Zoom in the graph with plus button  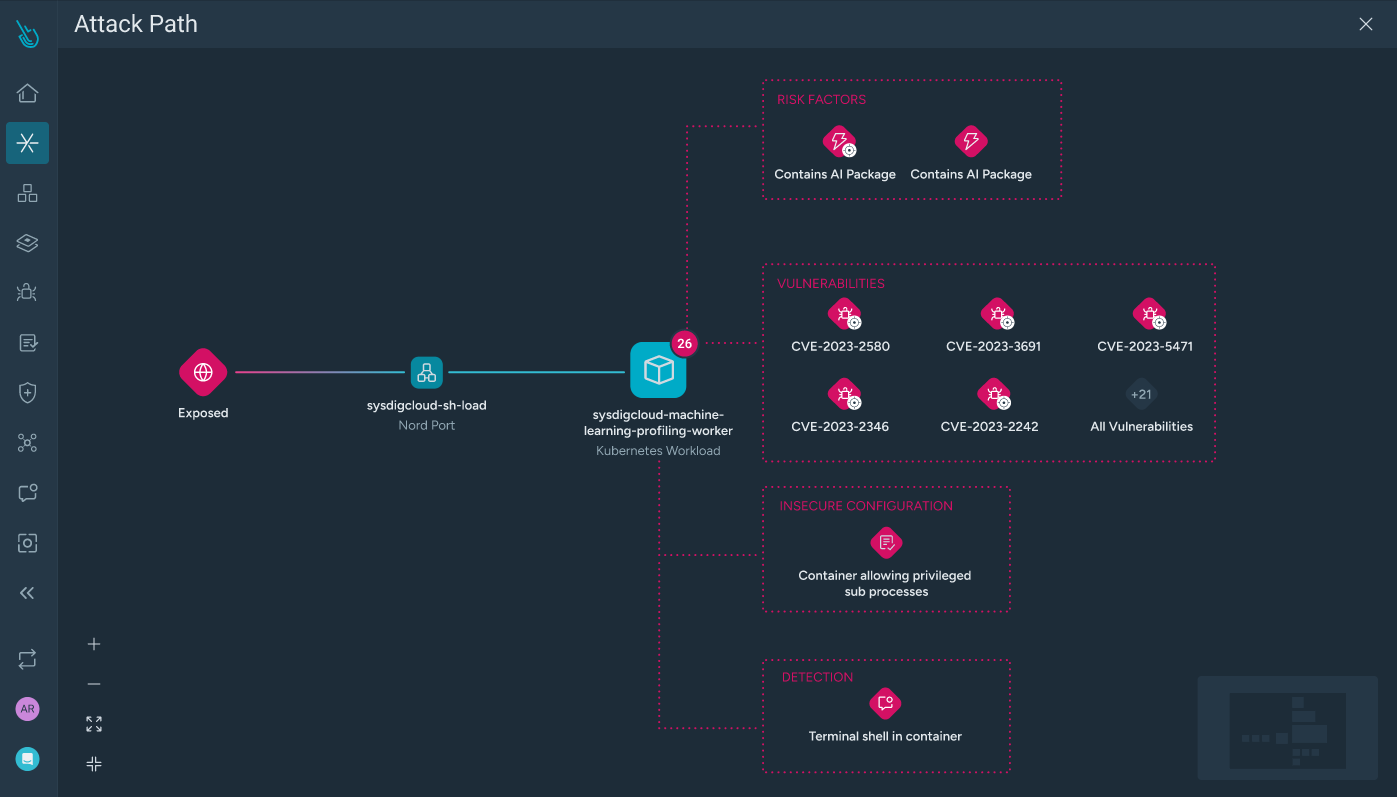(x=94, y=644)
